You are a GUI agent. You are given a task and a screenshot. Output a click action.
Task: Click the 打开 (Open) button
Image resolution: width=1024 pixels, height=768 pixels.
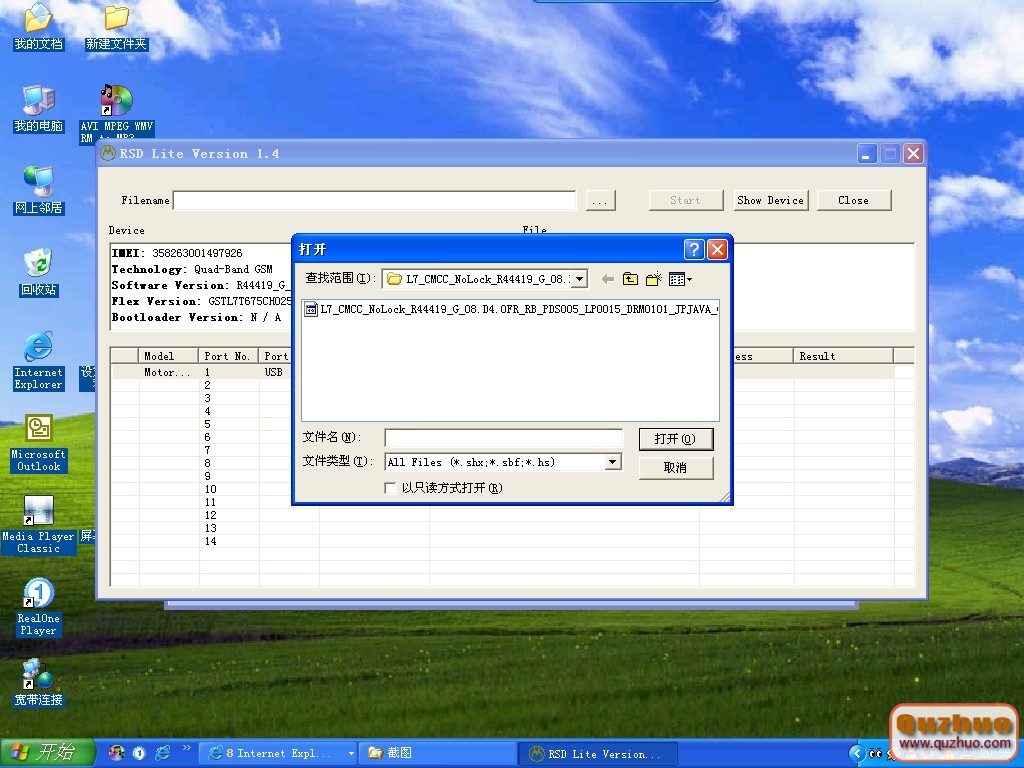(675, 439)
